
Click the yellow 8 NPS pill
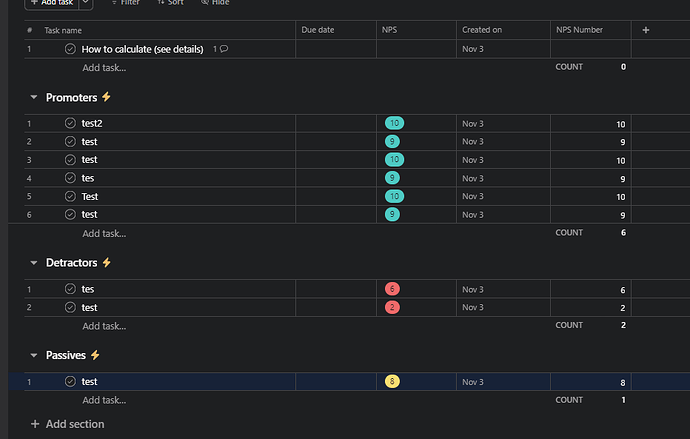[392, 381]
